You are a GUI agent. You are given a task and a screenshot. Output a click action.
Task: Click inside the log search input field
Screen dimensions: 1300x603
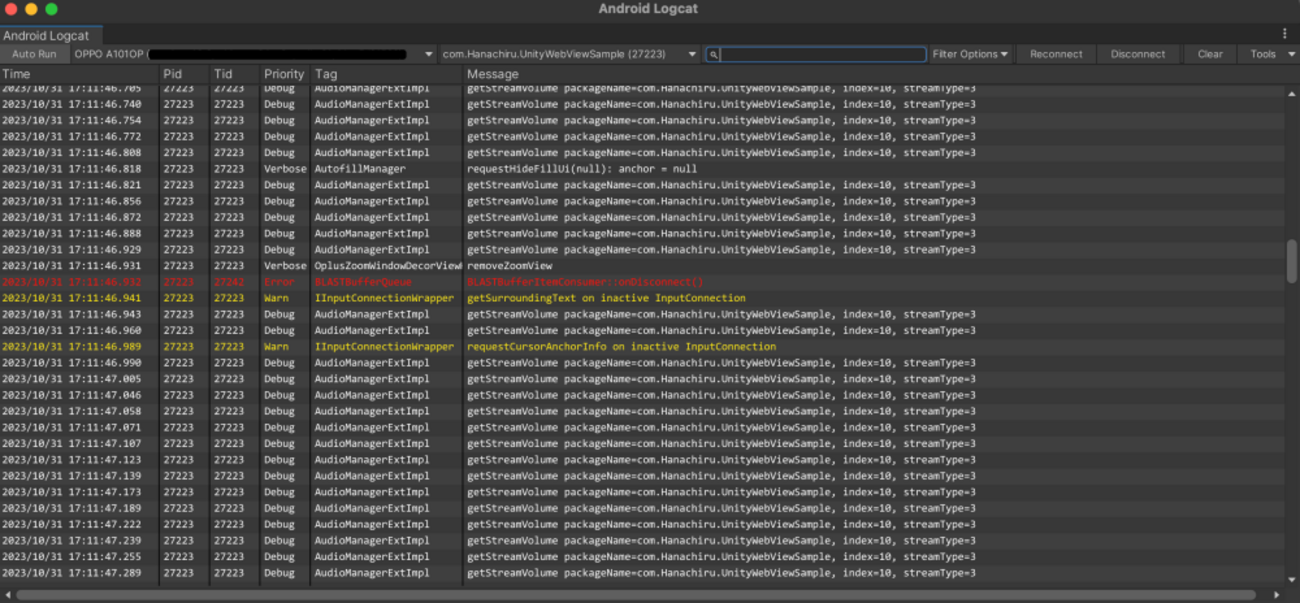tap(820, 54)
